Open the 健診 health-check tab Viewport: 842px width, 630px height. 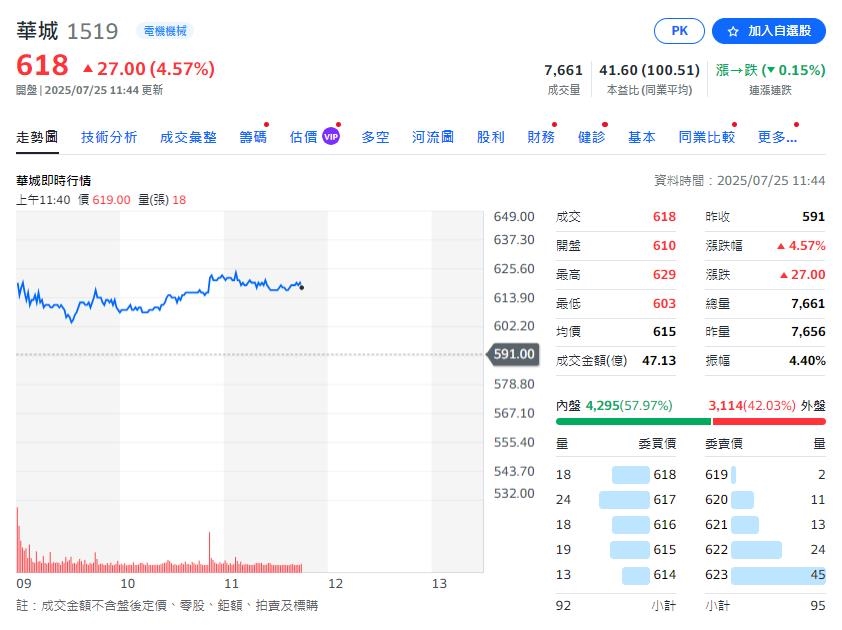tap(591, 136)
